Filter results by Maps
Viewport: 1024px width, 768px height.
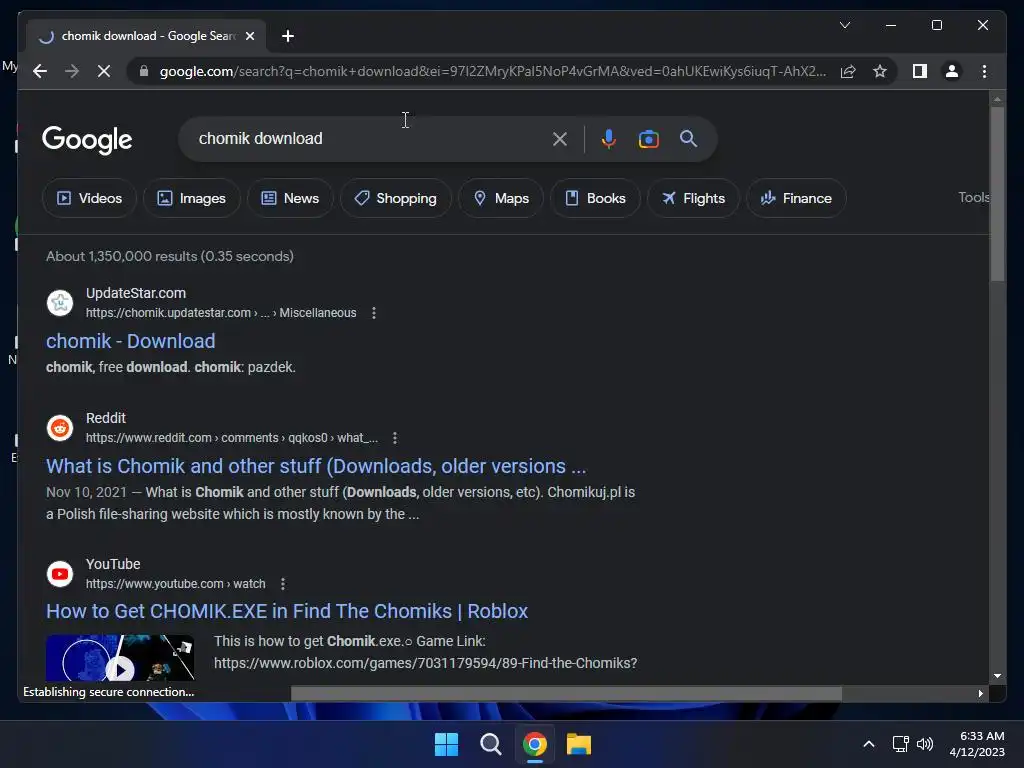click(x=501, y=198)
